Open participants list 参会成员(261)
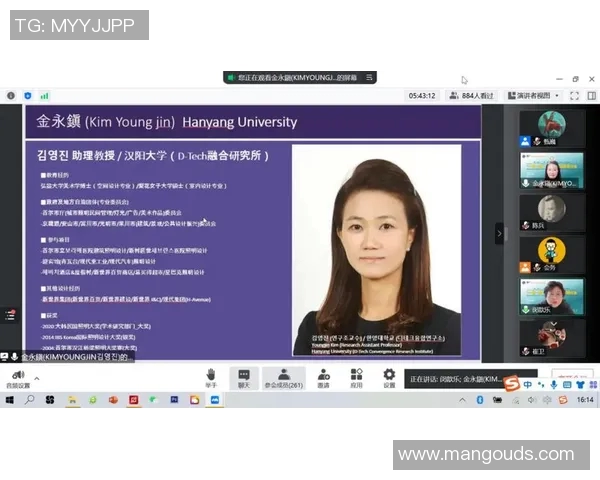The height and width of the screenshot is (480, 600). (x=284, y=378)
